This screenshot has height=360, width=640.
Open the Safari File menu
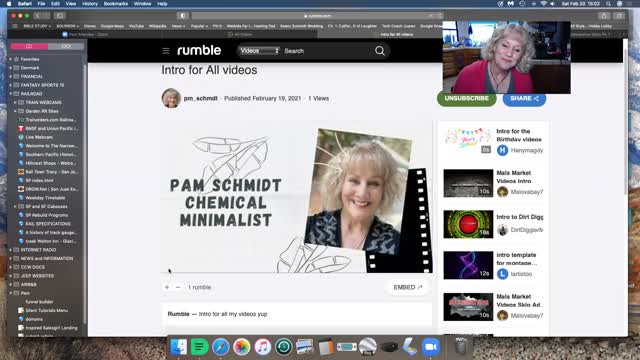pyautogui.click(x=41, y=4)
